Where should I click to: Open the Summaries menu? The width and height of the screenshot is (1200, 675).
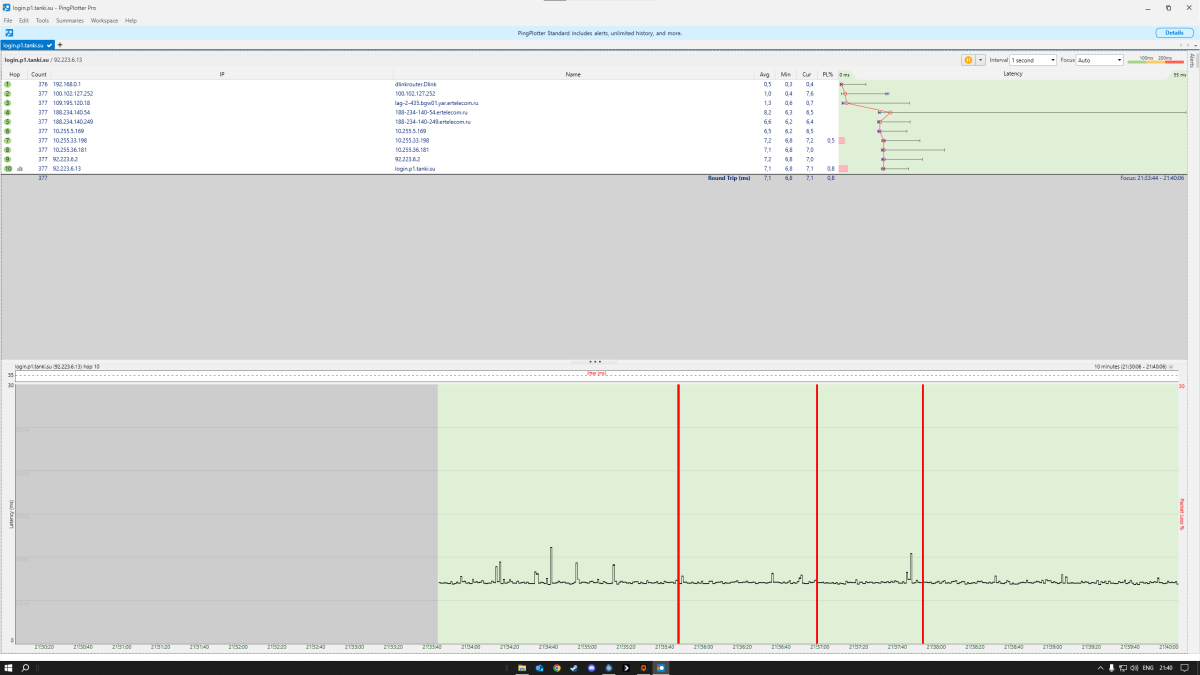(70, 20)
